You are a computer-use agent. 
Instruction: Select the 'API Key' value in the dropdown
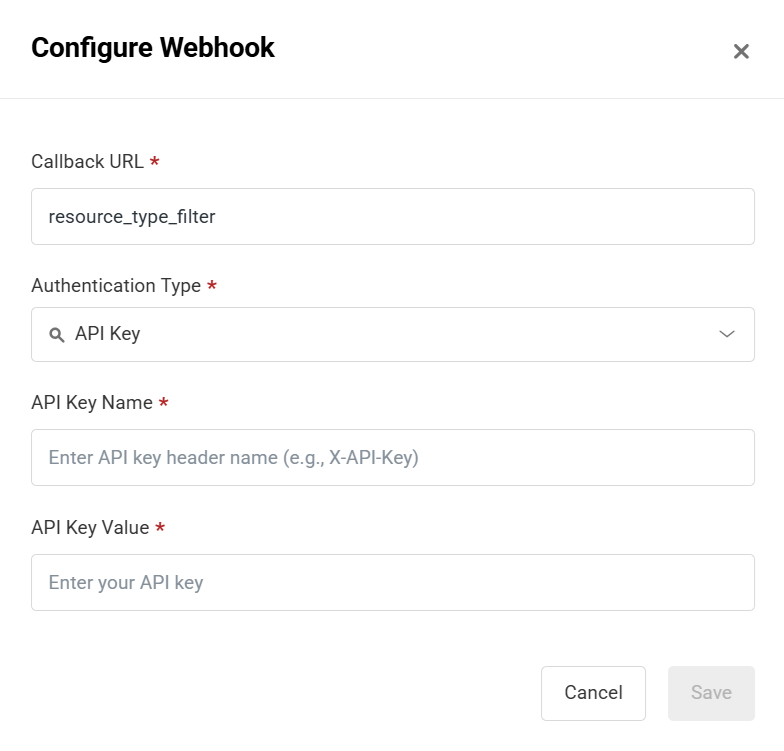click(108, 334)
